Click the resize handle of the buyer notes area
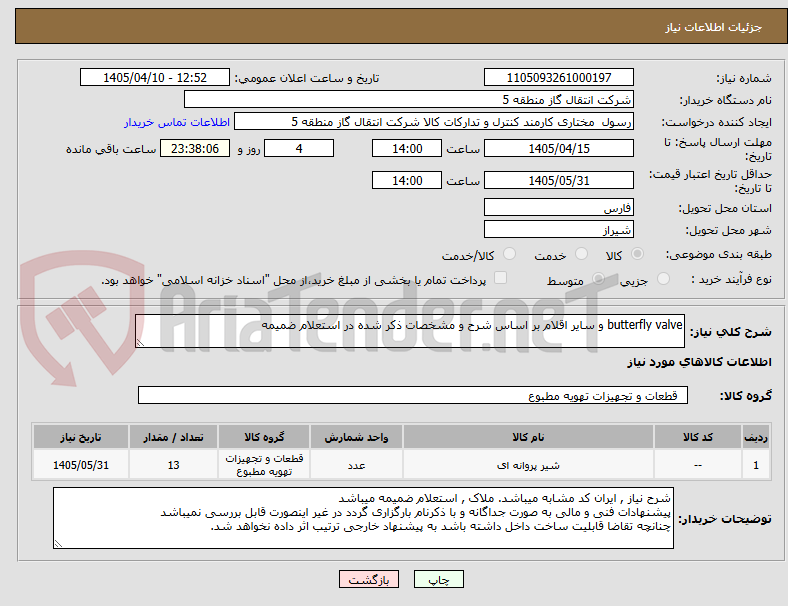This screenshot has height=606, width=788. point(58,544)
